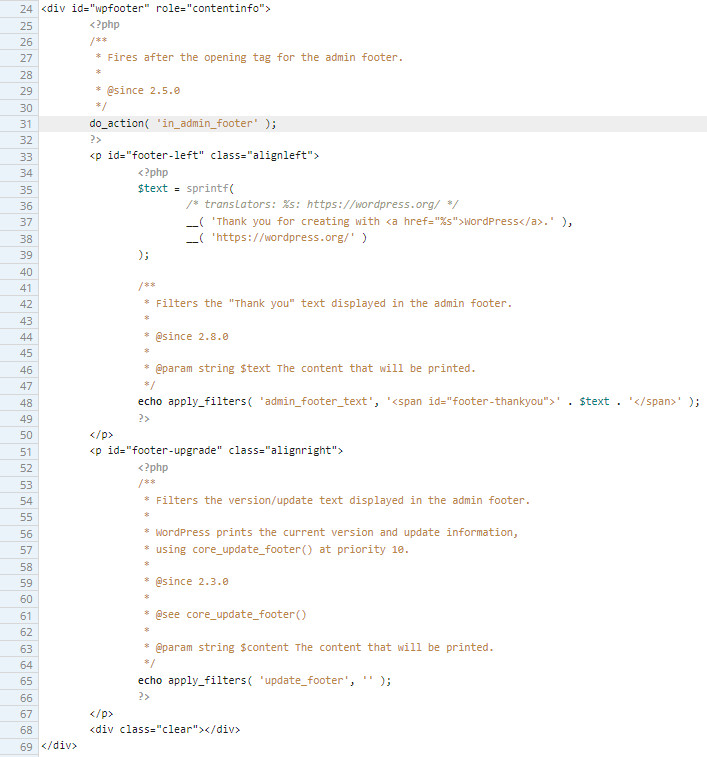Click line number 31 in the gutter
The image size is (707, 757).
tap(25, 124)
